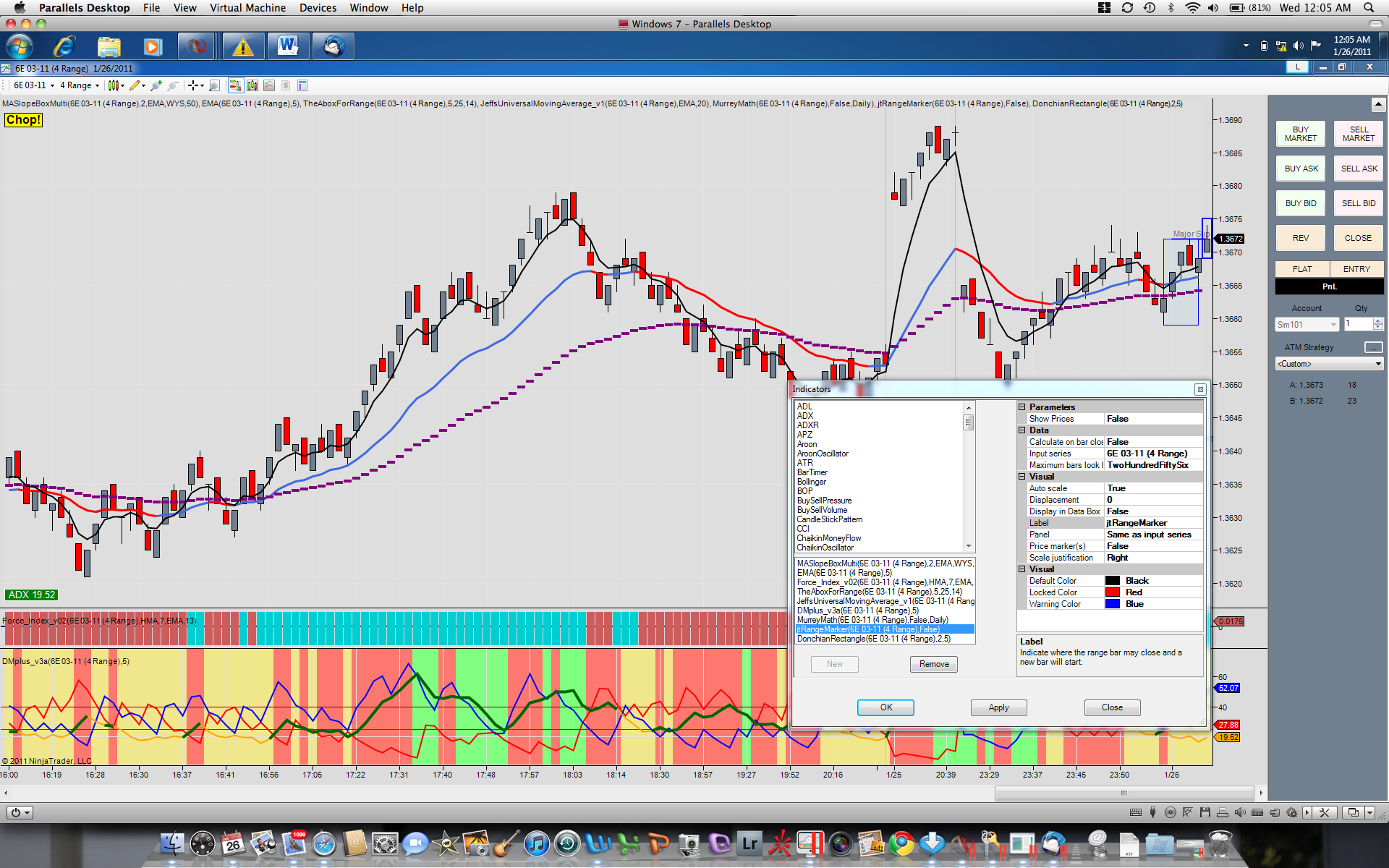The image size is (1389, 868).
Task: Toggle Display in Data Box value
Action: (x=1153, y=511)
